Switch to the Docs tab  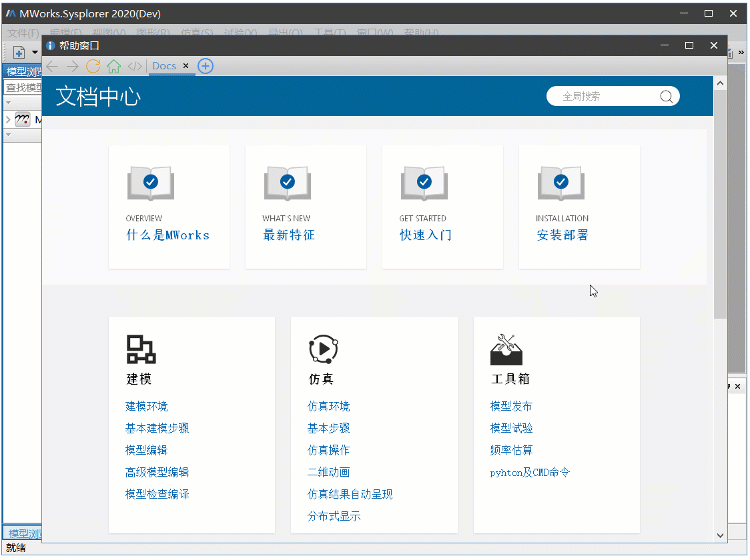(164, 66)
